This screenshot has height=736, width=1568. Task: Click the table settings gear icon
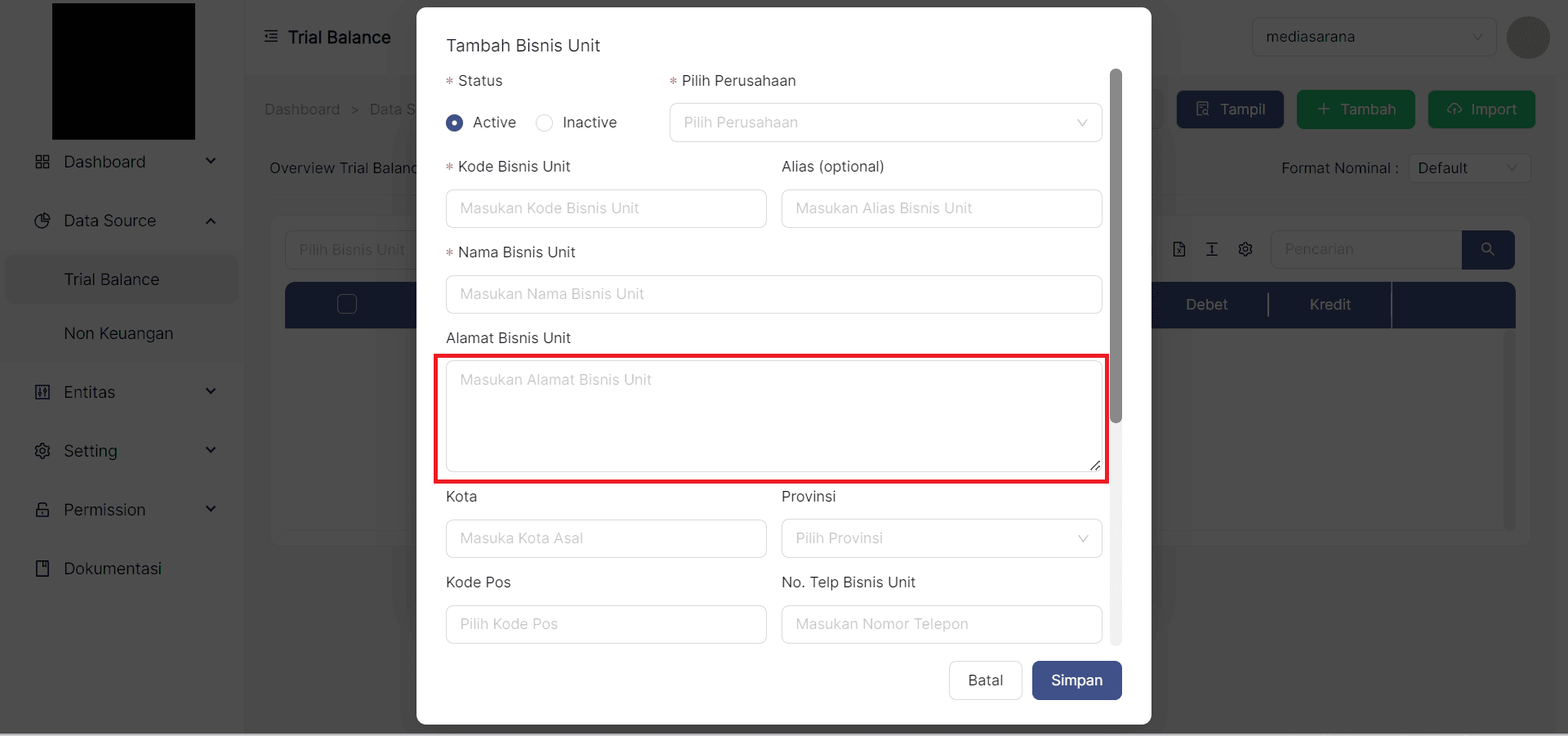click(x=1245, y=249)
